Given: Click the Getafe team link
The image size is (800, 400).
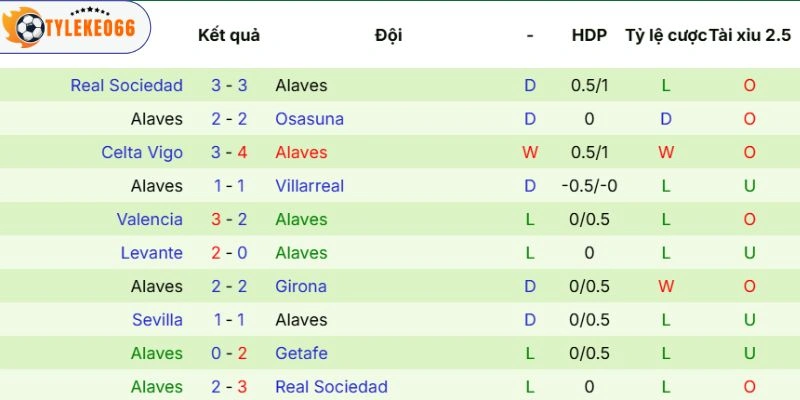Looking at the screenshot, I should 301,353.
